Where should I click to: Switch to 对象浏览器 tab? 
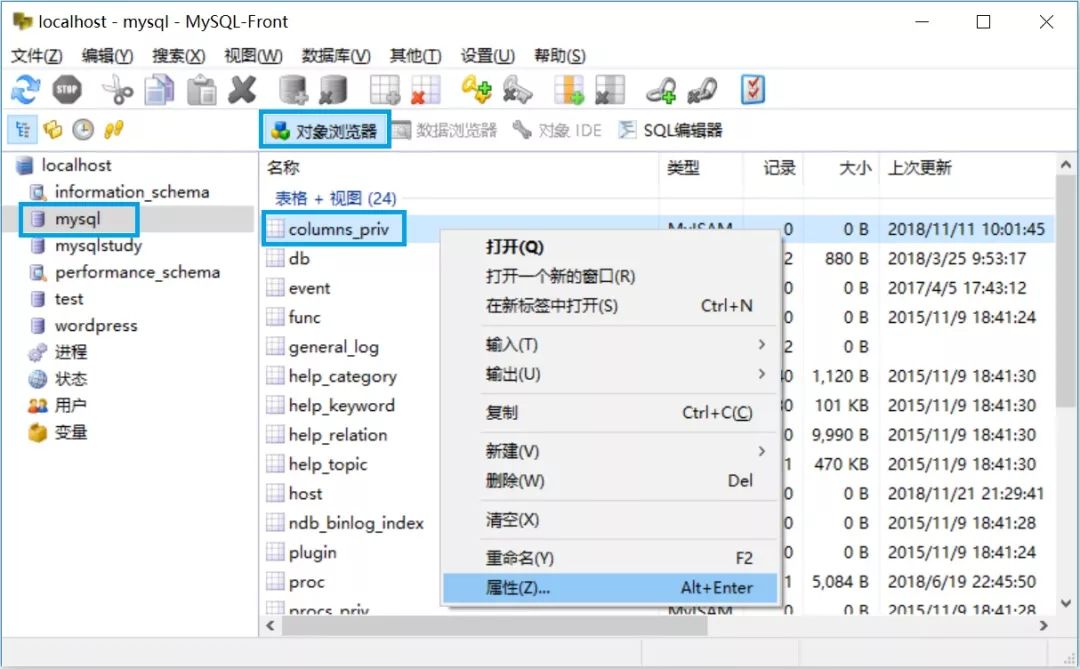[324, 130]
